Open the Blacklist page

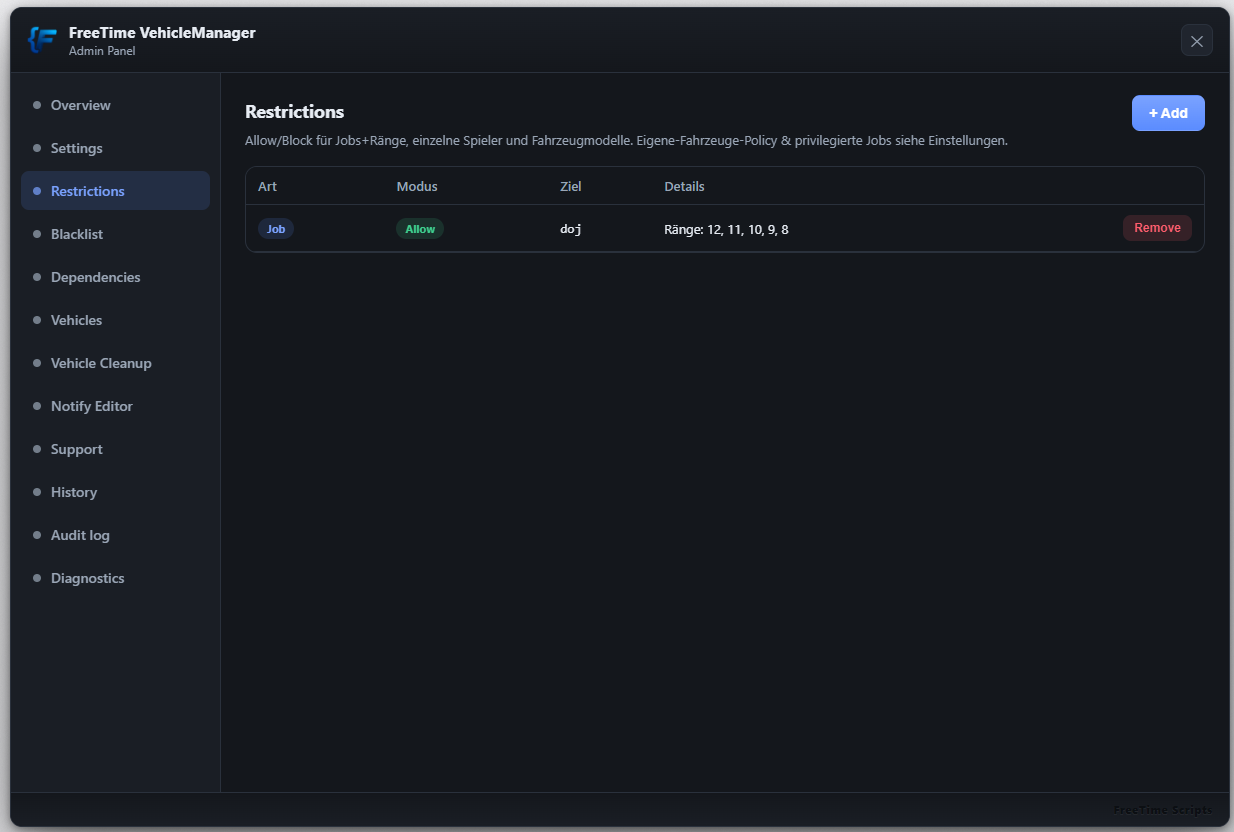[x=115, y=234]
